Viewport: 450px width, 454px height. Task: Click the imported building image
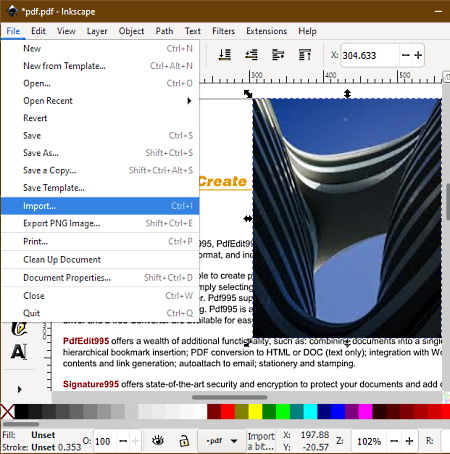click(x=347, y=218)
